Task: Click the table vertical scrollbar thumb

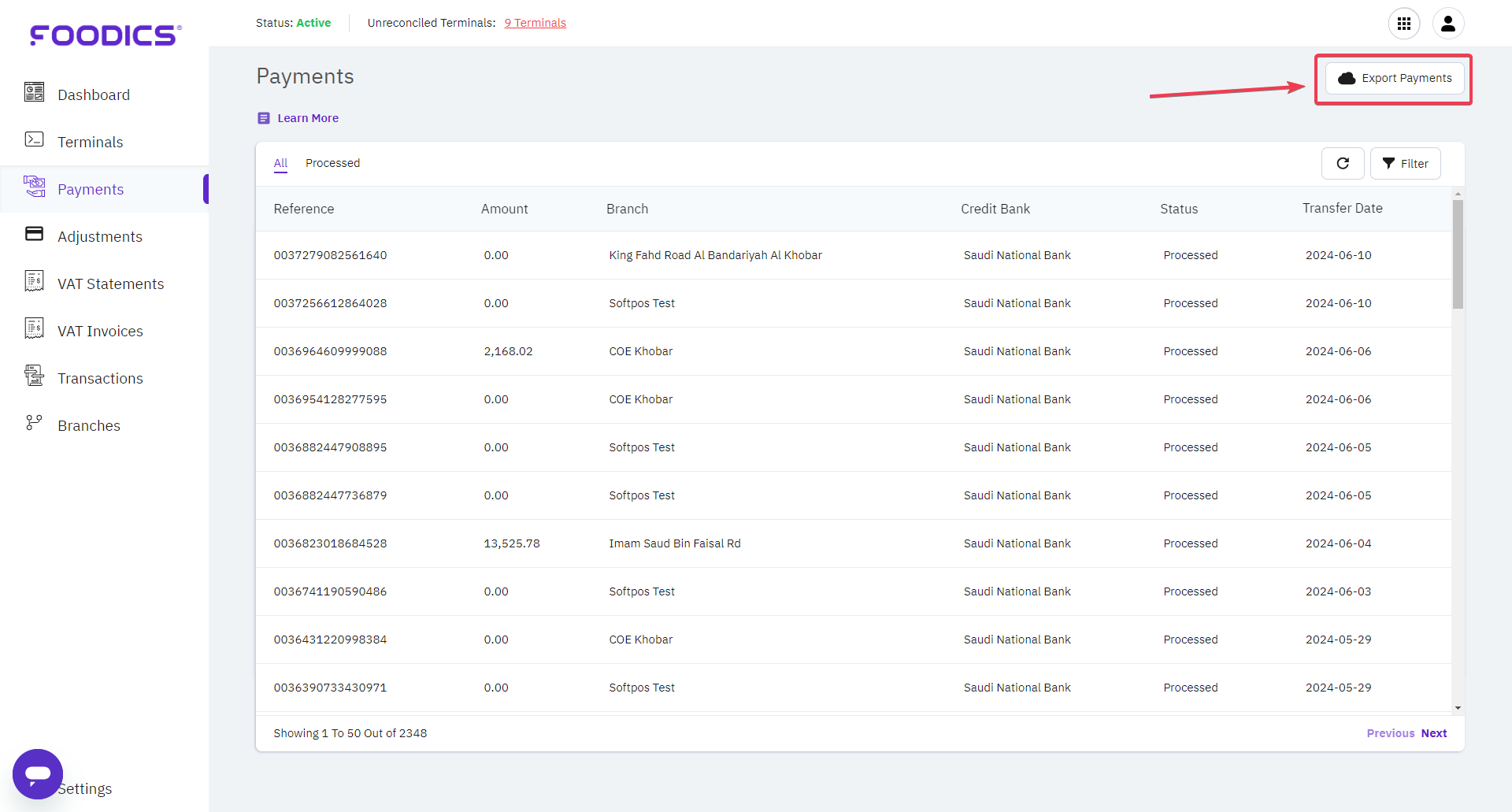Action: point(1458,254)
